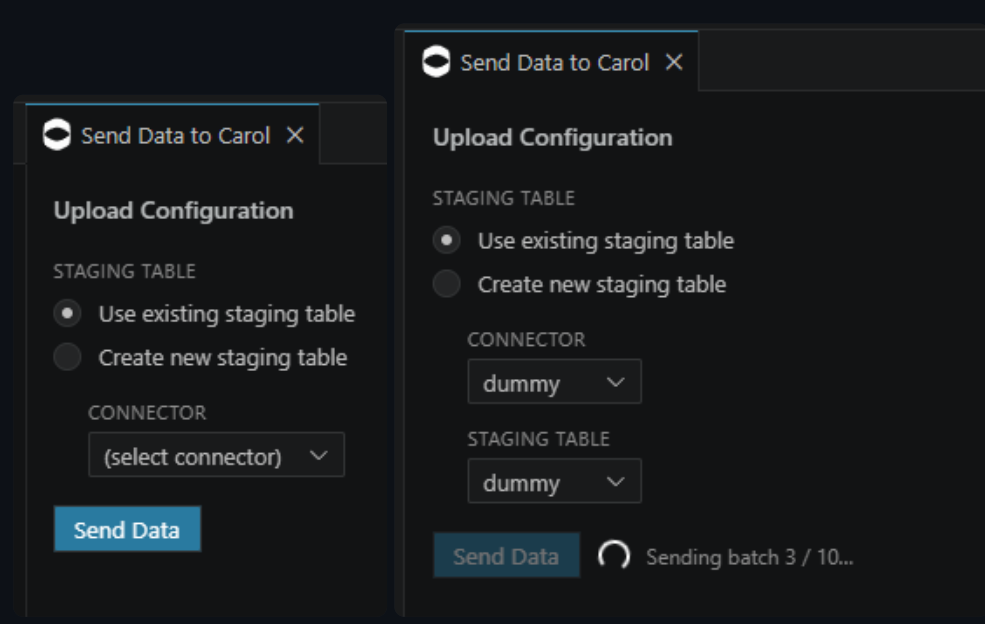Select right panel's Send Data to Carol tab
The image size is (985, 624).
coord(551,61)
